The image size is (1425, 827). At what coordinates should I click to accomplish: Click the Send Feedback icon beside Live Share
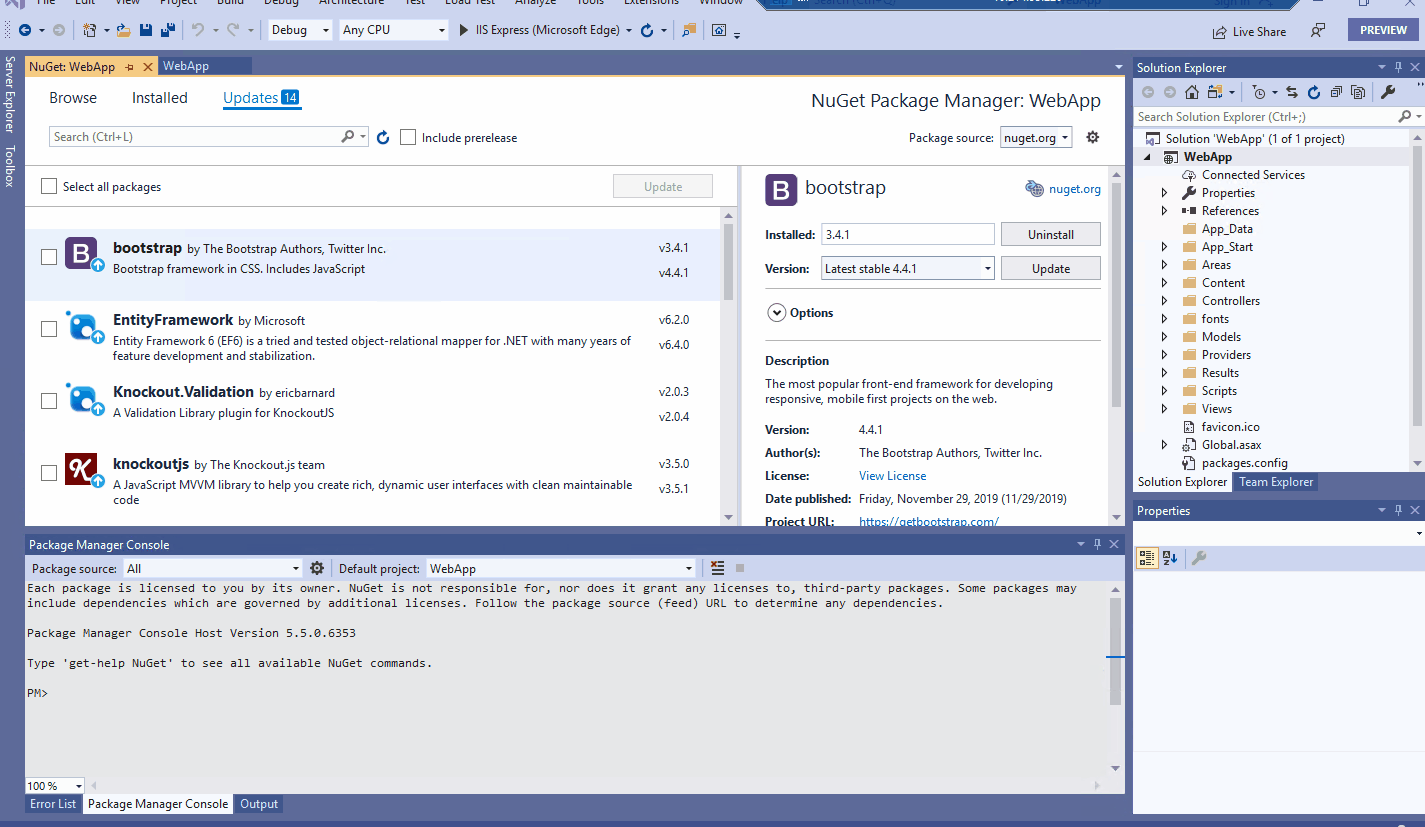click(x=1318, y=30)
